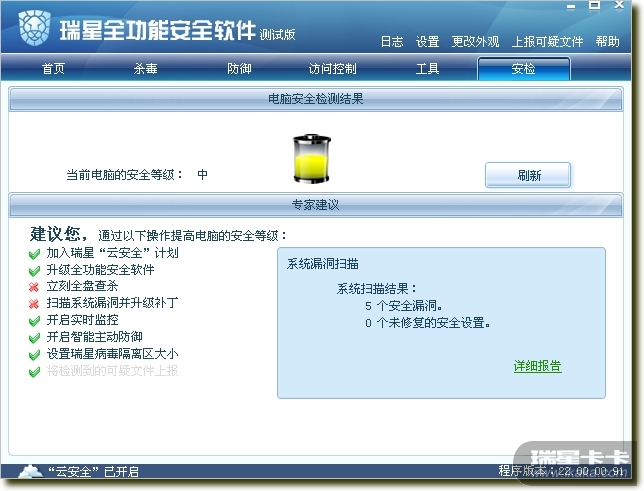
Task: Click the yellow battery security level icon
Action: coord(312,159)
